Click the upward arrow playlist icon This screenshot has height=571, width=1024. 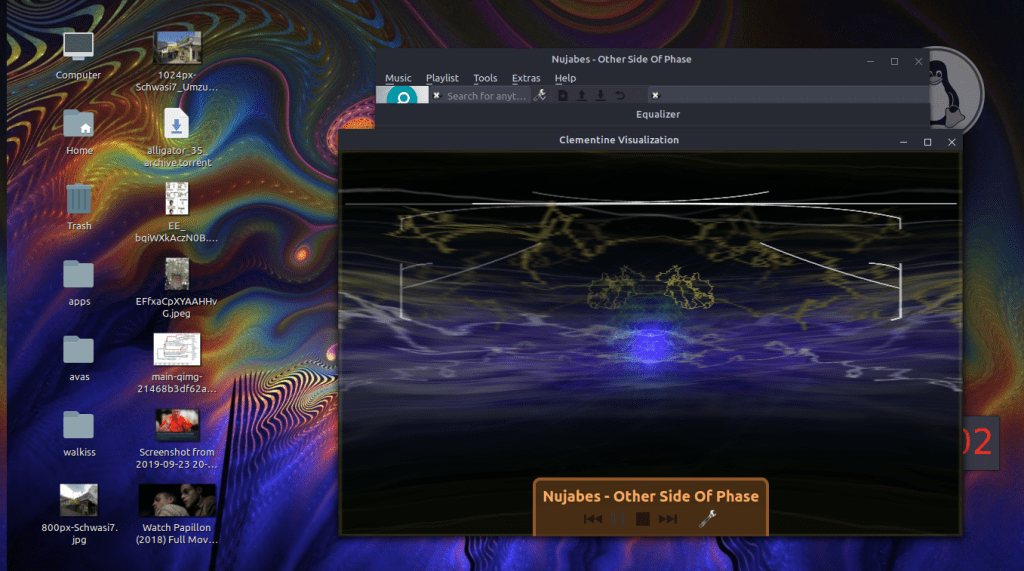point(582,96)
